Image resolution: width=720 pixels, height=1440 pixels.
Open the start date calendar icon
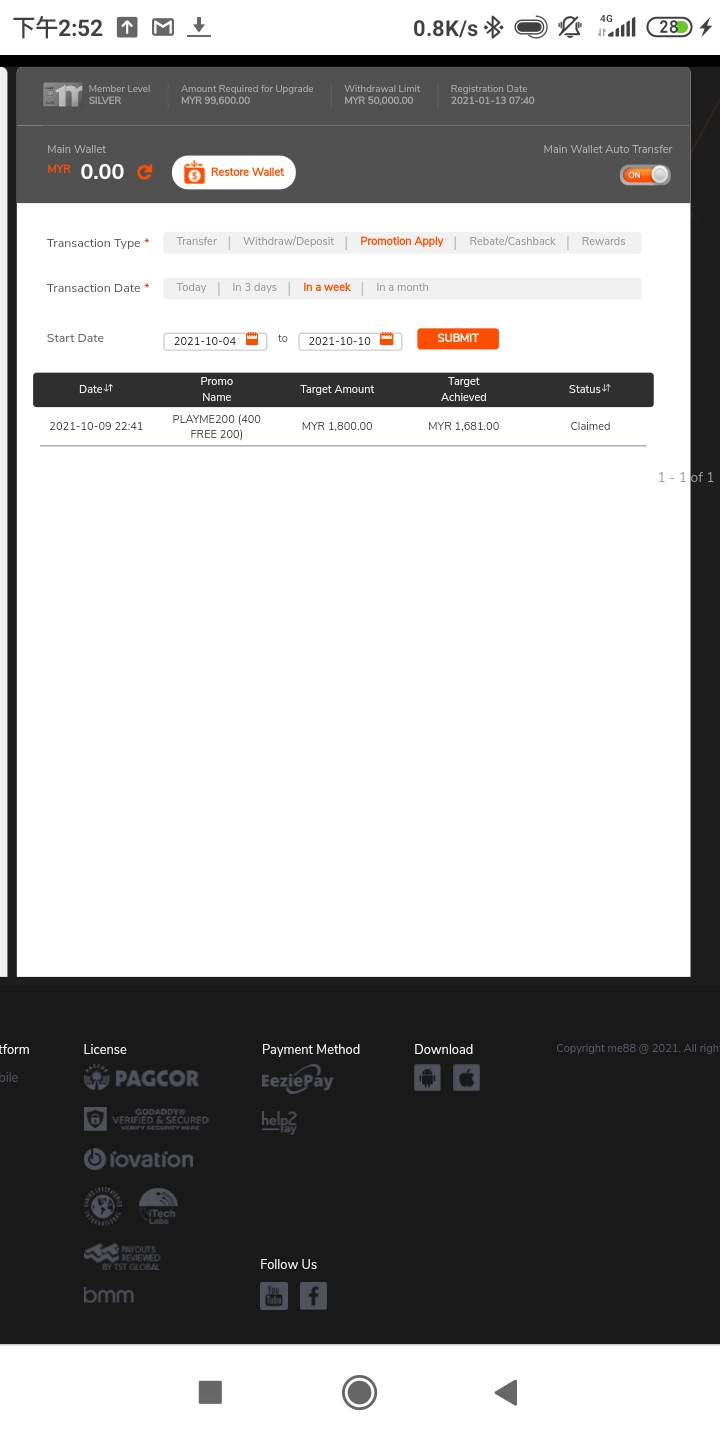click(252, 340)
